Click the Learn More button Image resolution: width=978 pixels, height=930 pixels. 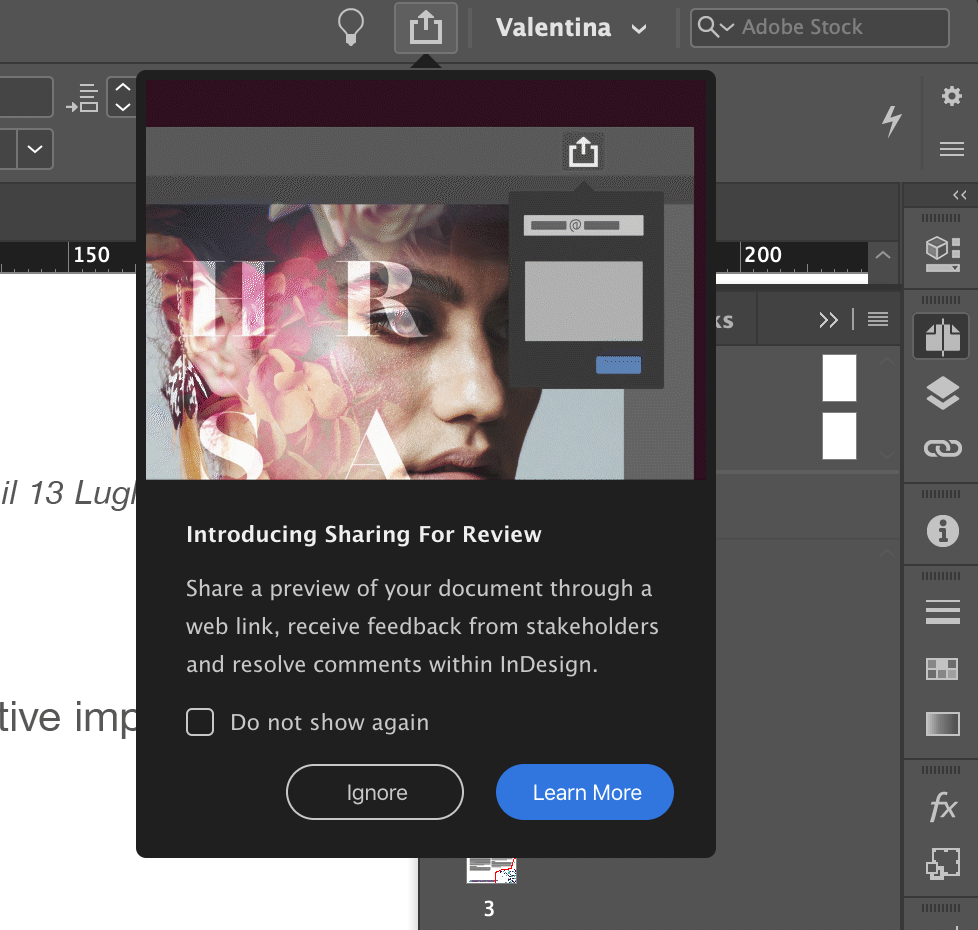pyautogui.click(x=585, y=792)
